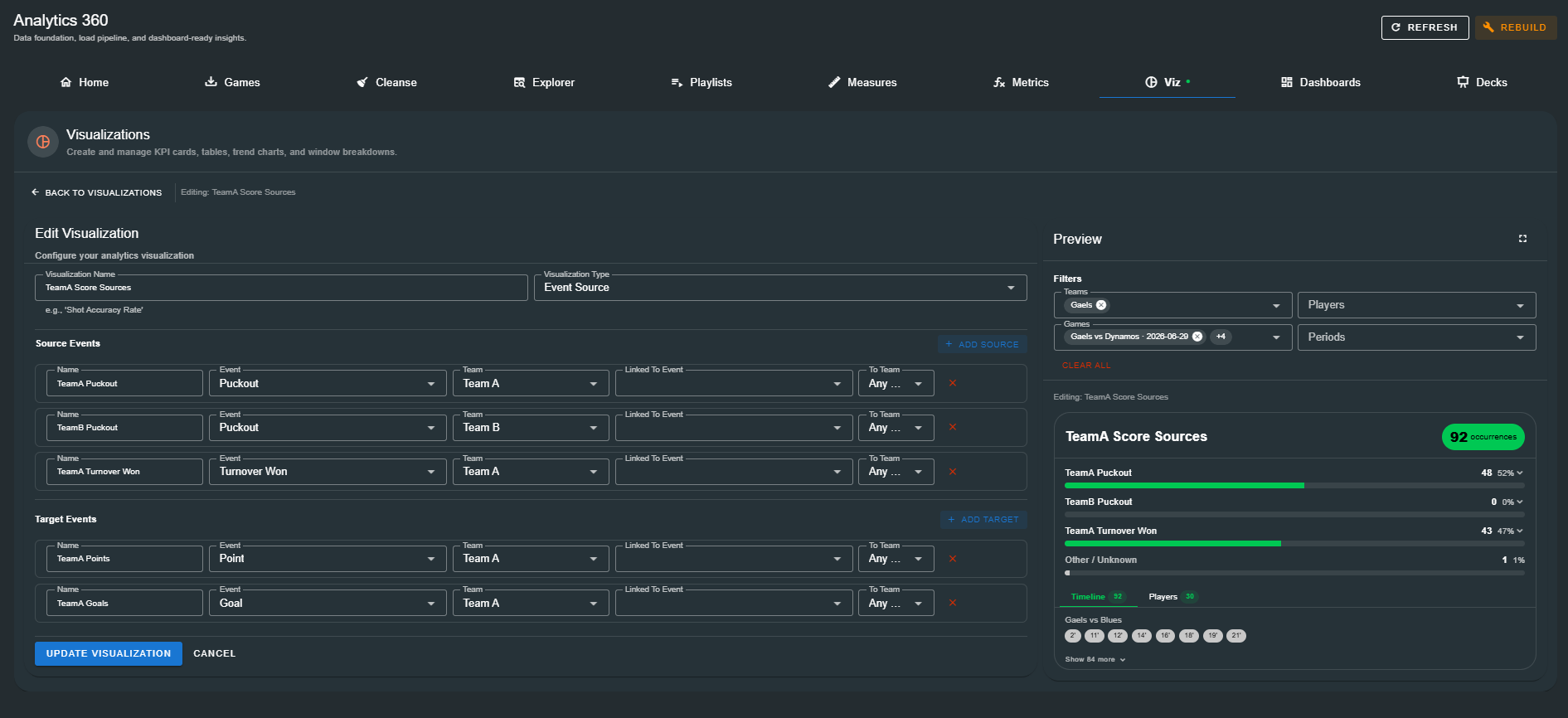Go back to visualizations list
The width and height of the screenshot is (1568, 718).
(x=97, y=192)
